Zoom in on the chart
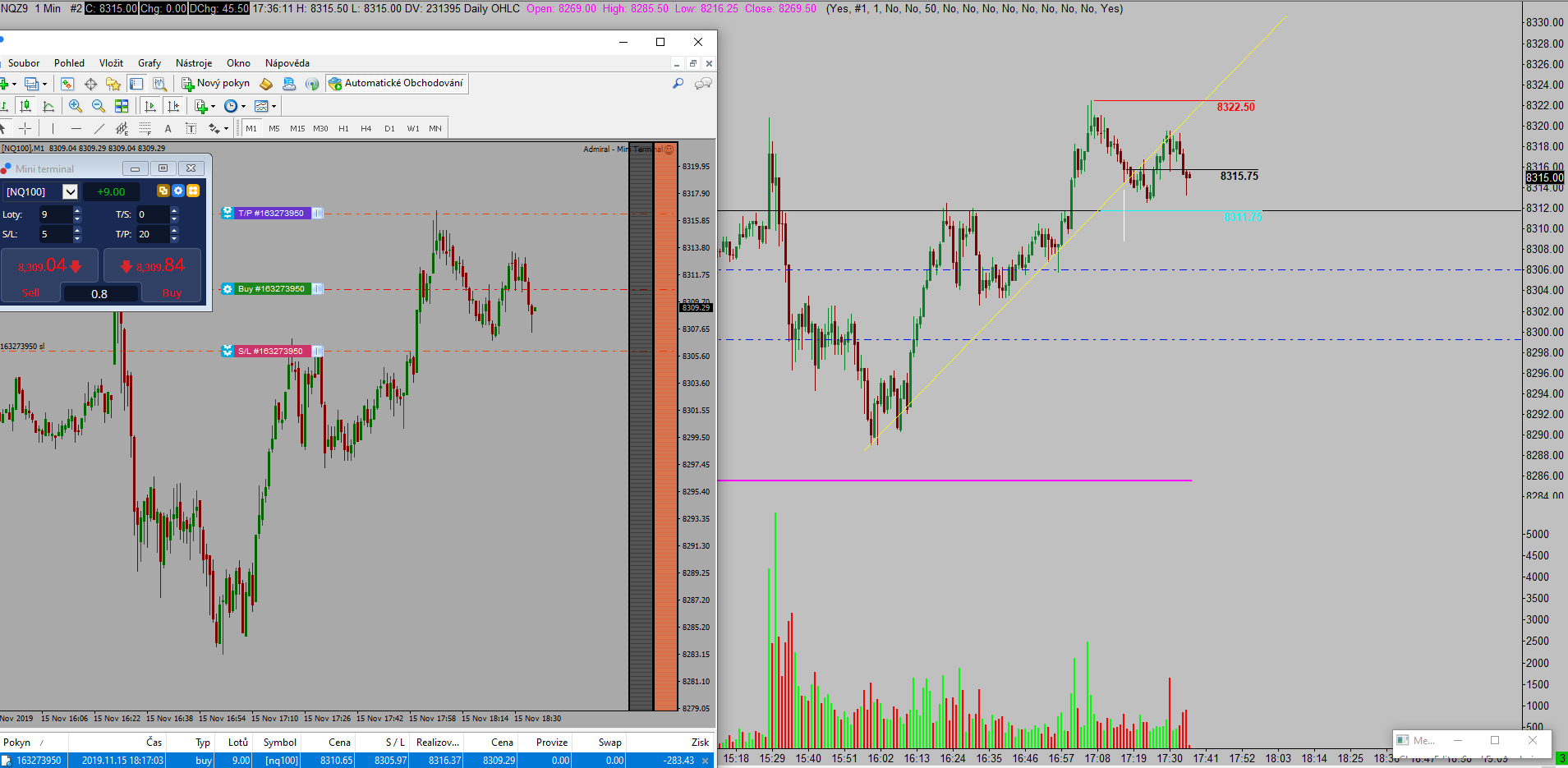1568x768 pixels. (x=76, y=106)
